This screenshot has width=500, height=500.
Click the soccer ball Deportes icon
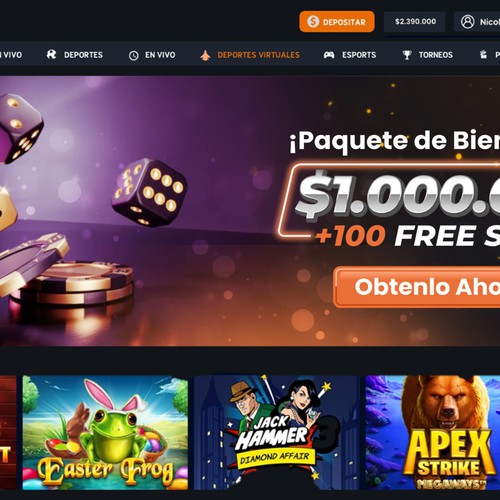point(51,55)
